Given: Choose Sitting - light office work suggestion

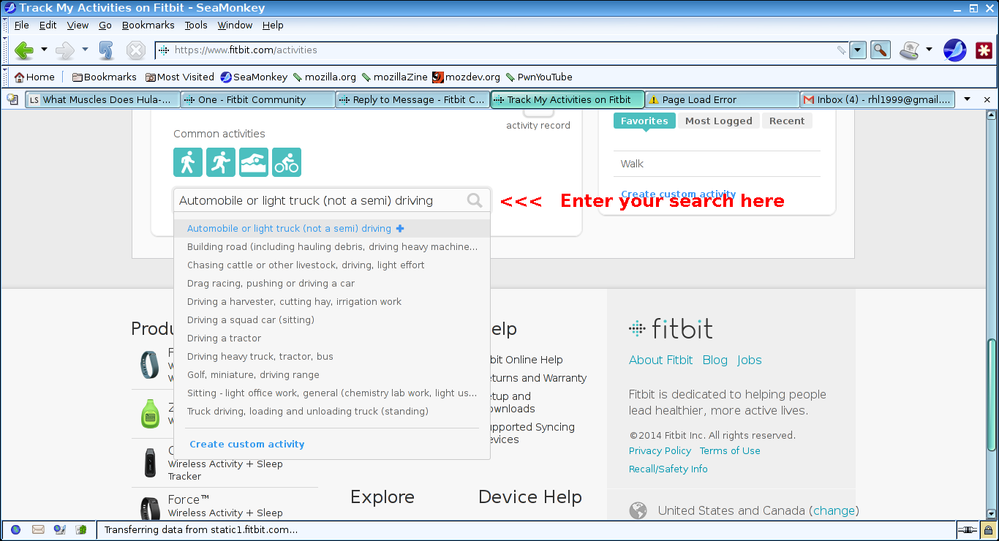Looking at the screenshot, I should (332, 393).
